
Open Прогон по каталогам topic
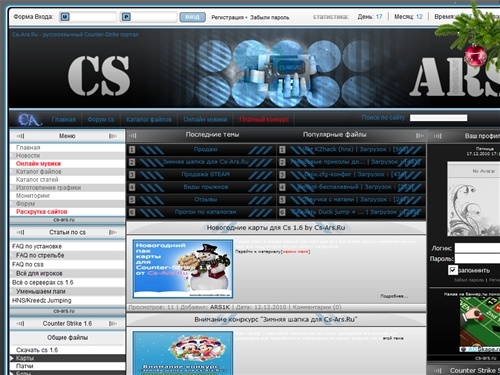(x=206, y=212)
